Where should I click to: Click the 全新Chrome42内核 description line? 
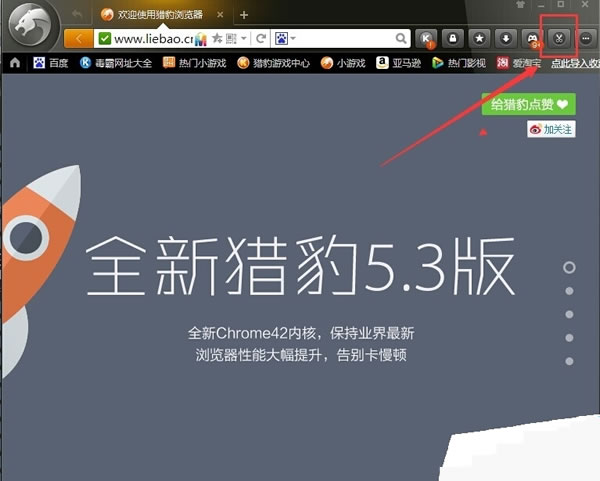point(301,333)
